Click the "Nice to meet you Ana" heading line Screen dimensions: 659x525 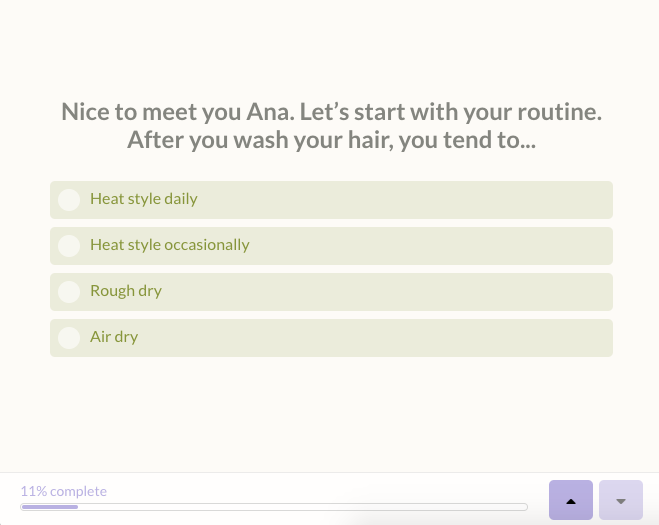(x=331, y=111)
